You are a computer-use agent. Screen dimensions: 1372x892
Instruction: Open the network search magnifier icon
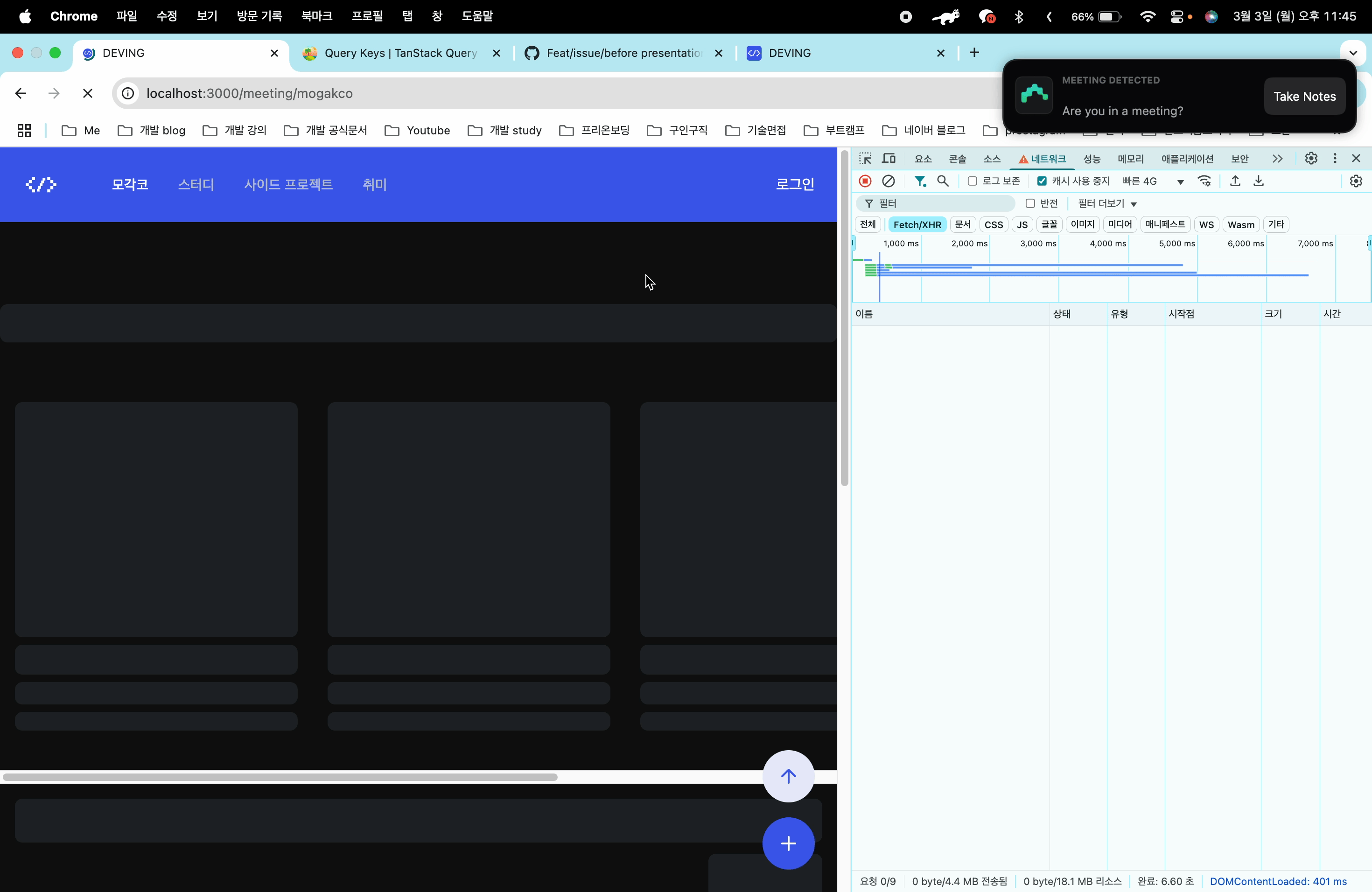[943, 181]
